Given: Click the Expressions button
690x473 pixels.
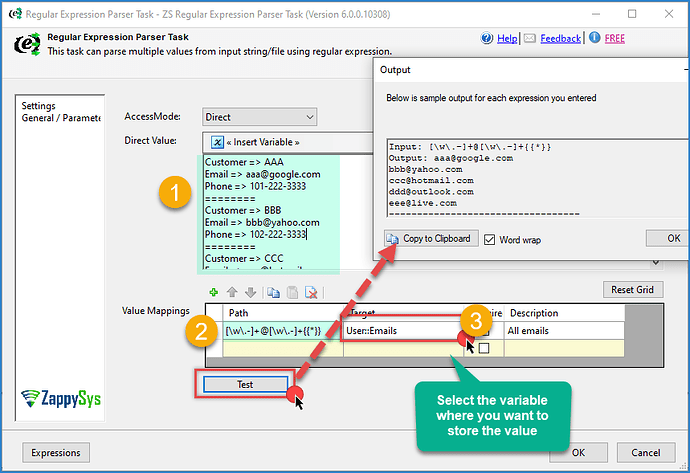Looking at the screenshot, I should click(56, 453).
